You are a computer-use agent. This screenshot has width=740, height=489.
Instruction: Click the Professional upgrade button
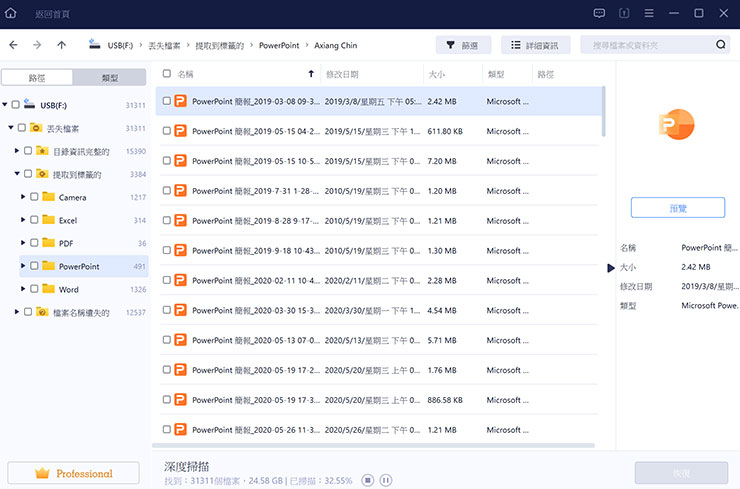73,473
